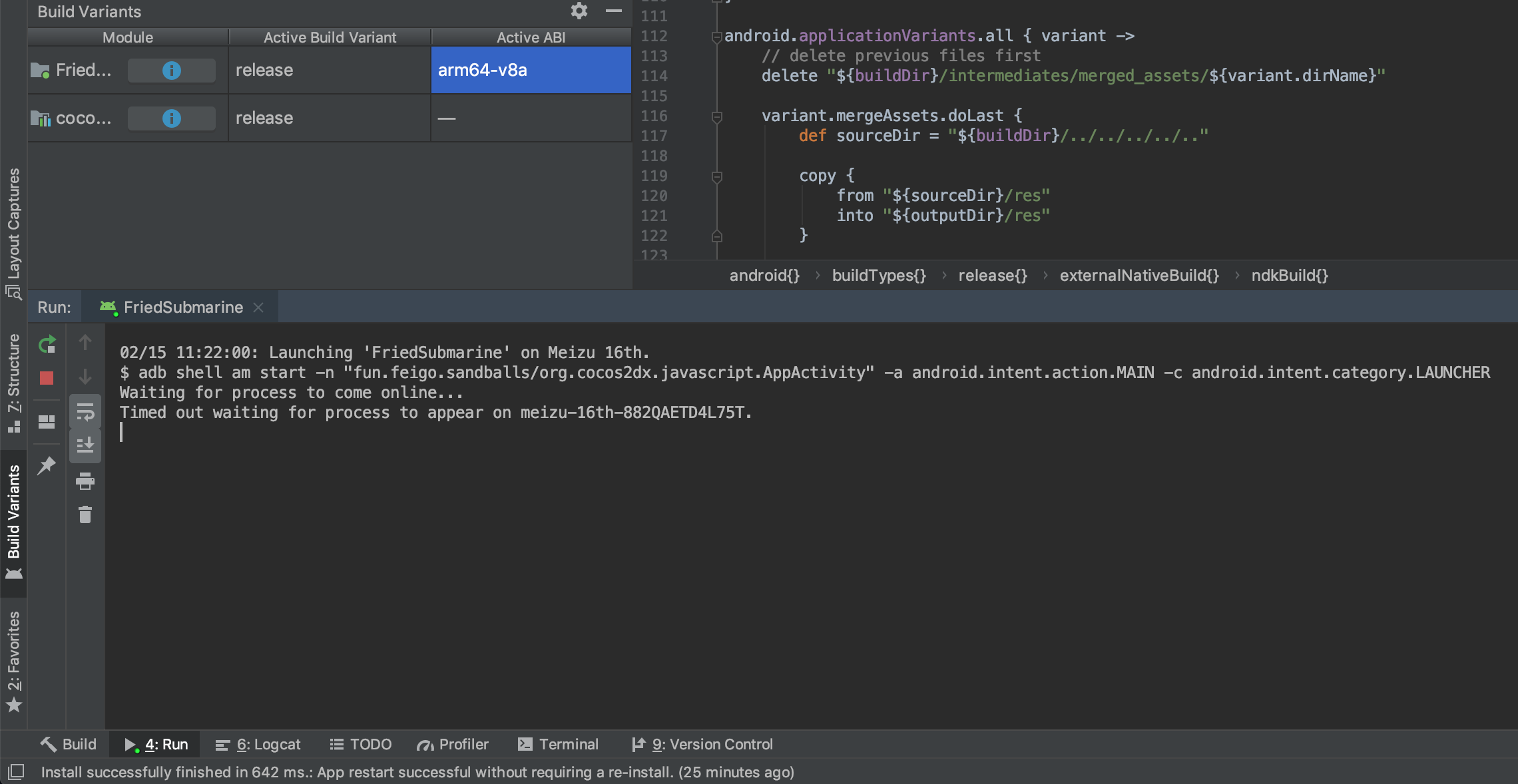Viewport: 1518px width, 784px height.
Task: Toggle soft-wrap in Run console
Action: 85,413
